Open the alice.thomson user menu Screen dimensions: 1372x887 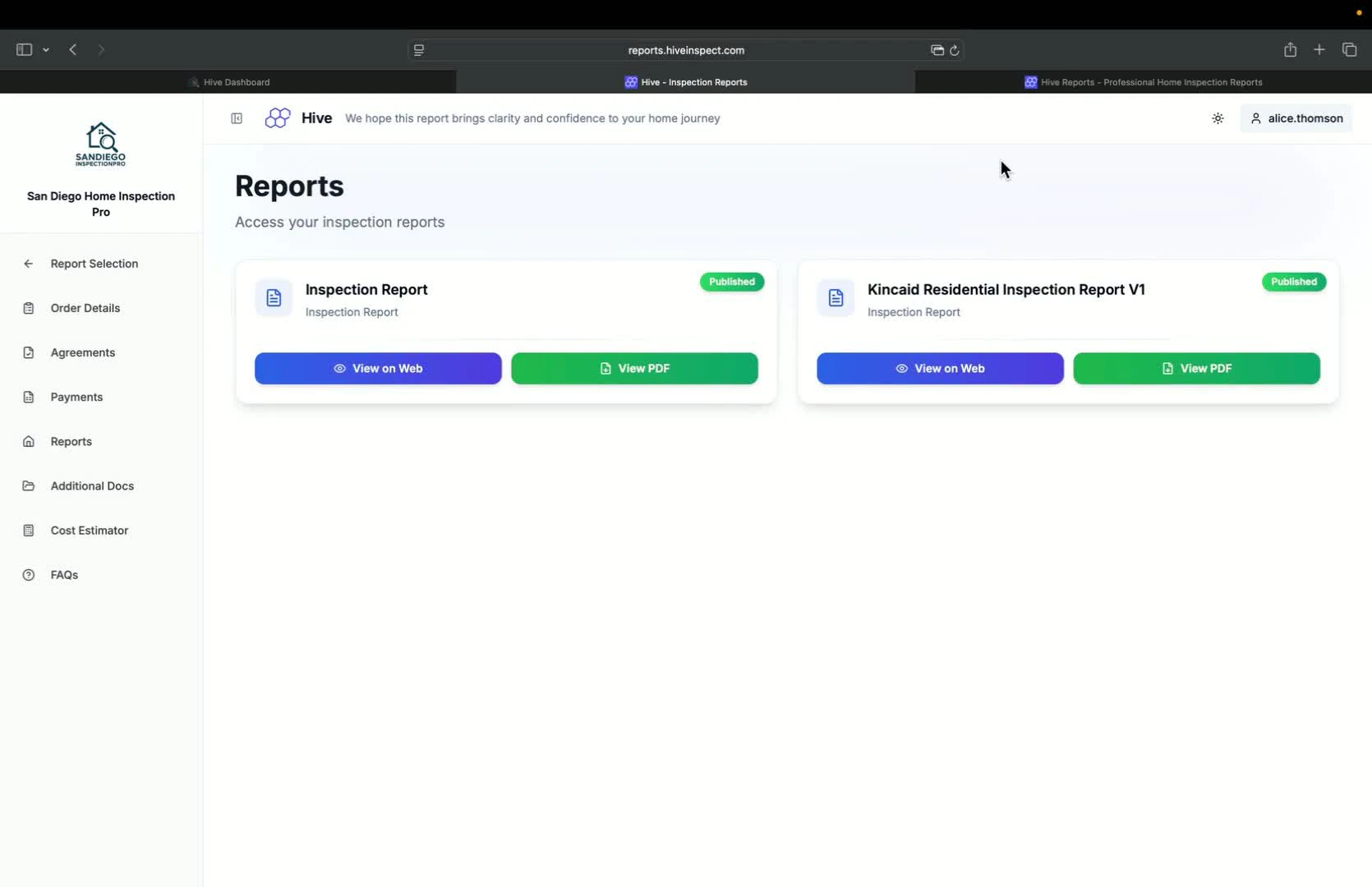[1296, 118]
